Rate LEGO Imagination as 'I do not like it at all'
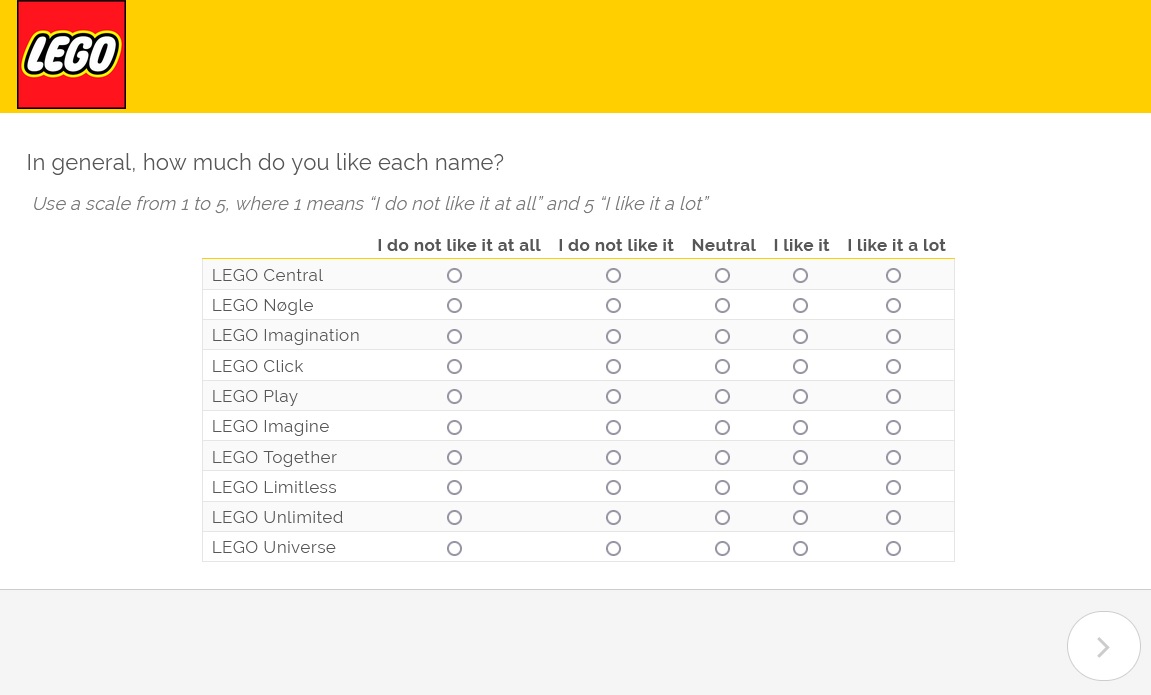 click(454, 336)
